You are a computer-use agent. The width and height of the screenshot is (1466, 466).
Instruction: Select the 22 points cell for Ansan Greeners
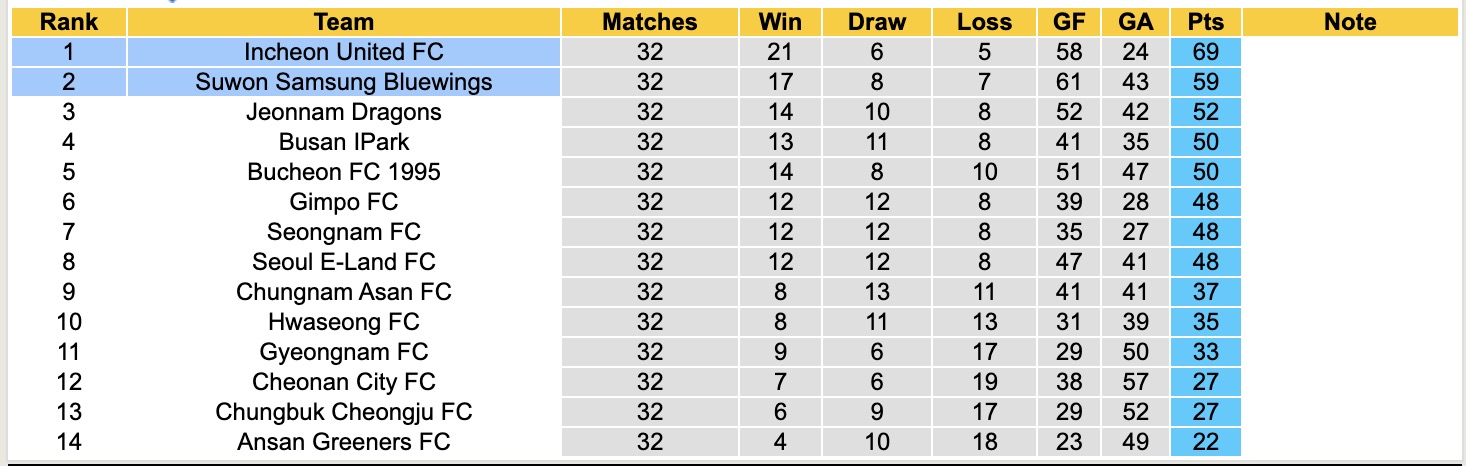coord(1206,441)
